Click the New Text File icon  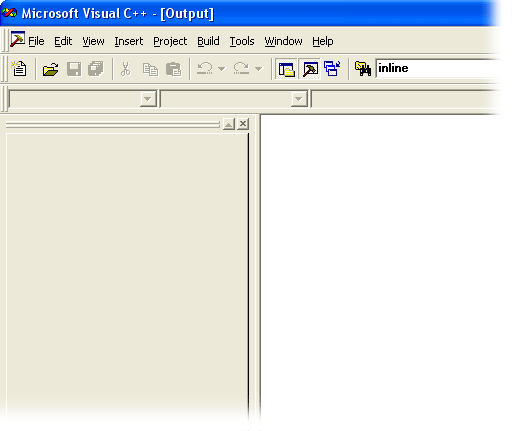19,69
